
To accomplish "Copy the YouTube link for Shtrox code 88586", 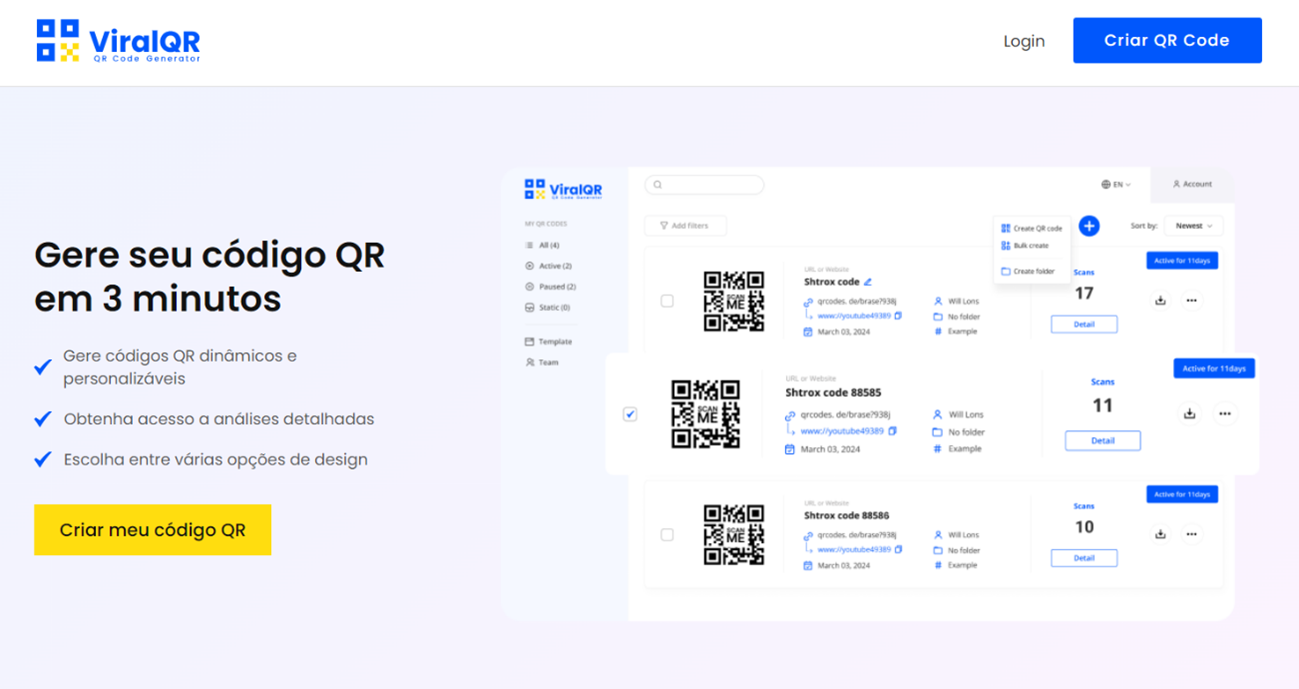I will pos(898,550).
